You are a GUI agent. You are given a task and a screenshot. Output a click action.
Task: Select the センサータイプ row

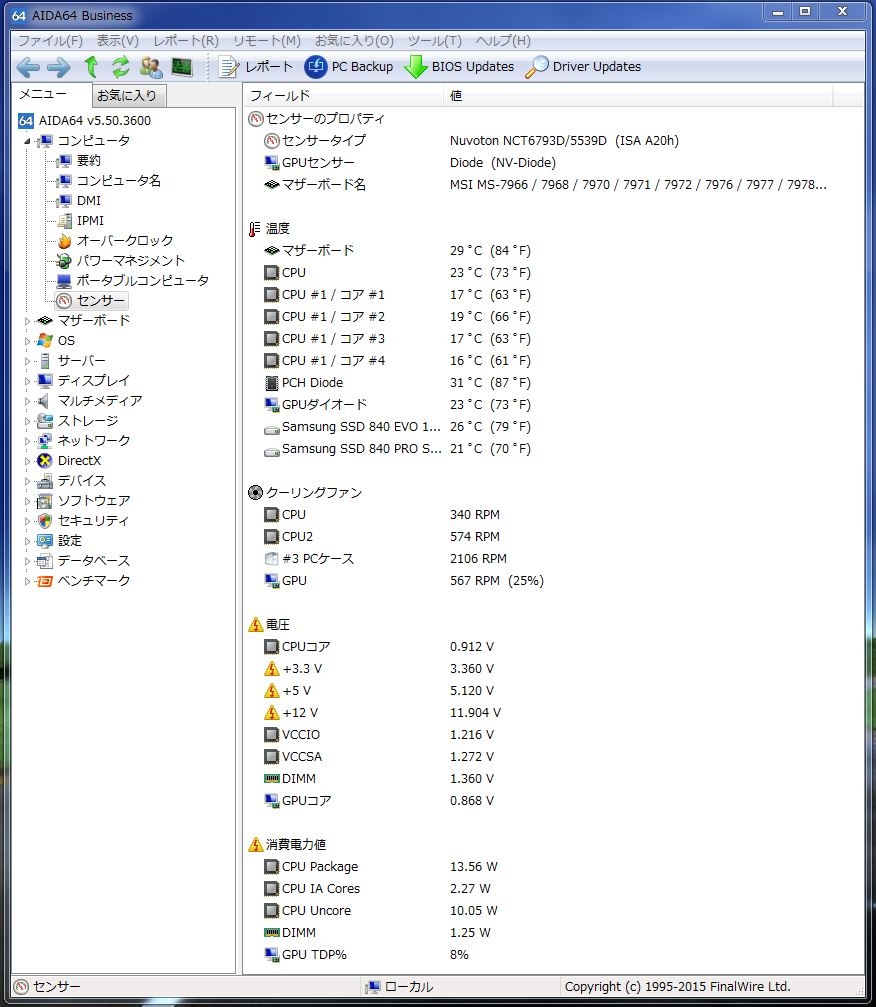(x=552, y=141)
